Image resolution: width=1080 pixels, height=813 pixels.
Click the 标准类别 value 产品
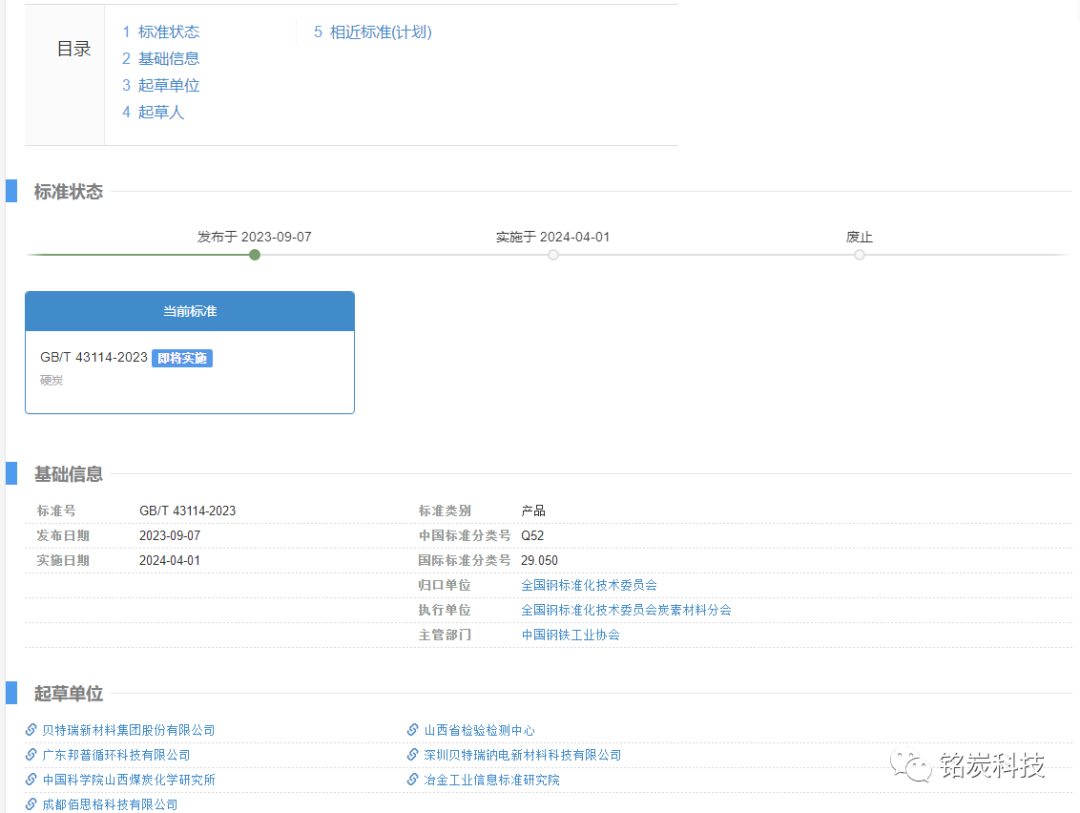pyautogui.click(x=533, y=511)
